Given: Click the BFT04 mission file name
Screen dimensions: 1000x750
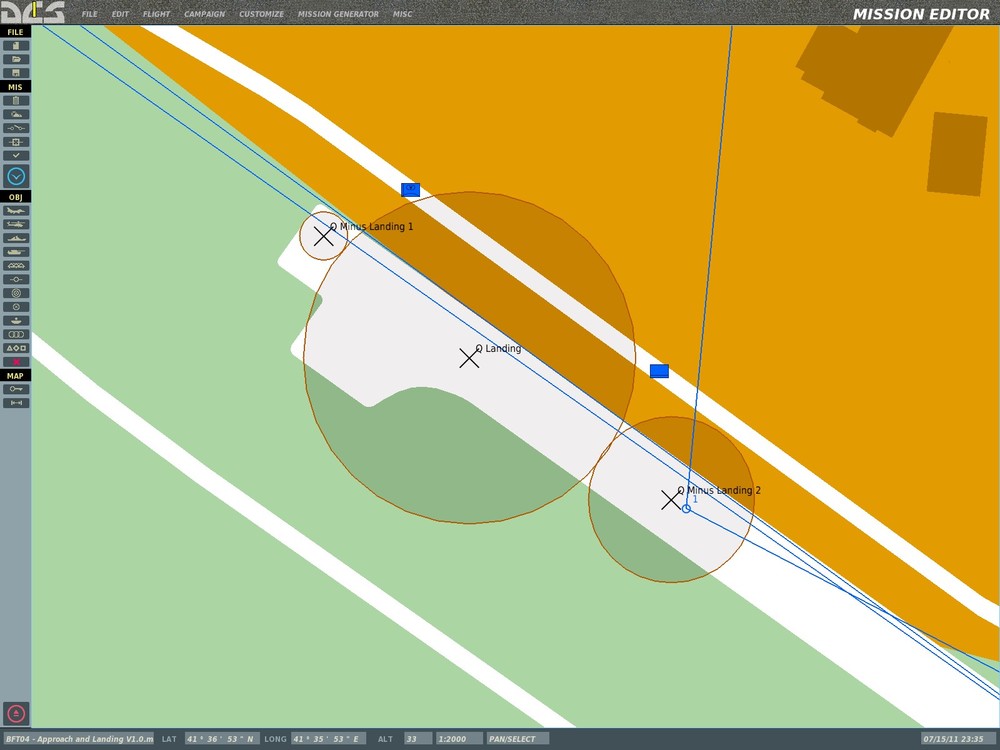Looking at the screenshot, I should pyautogui.click(x=79, y=739).
